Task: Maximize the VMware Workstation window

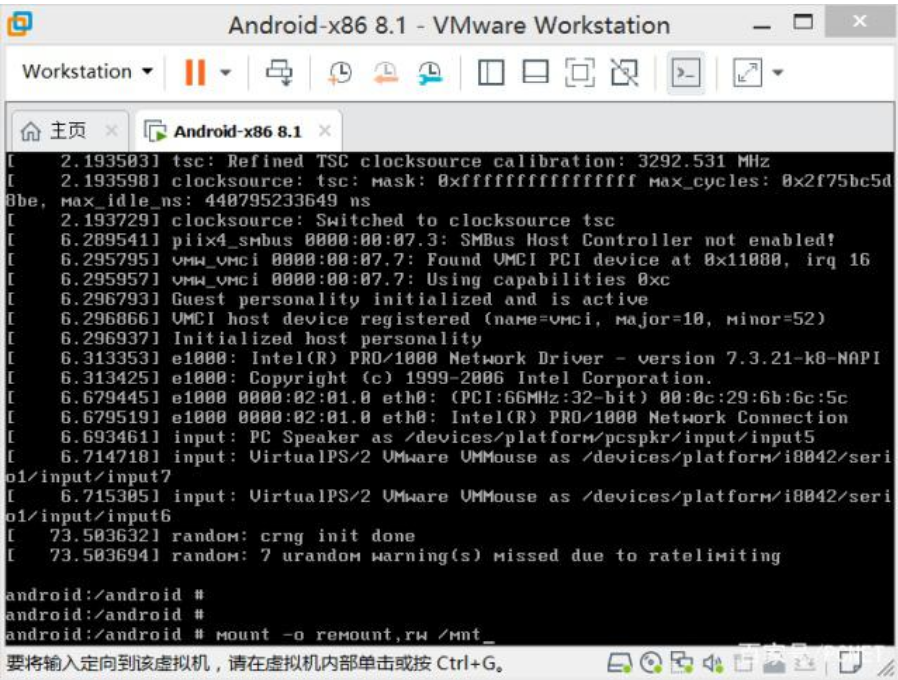Action: point(803,22)
